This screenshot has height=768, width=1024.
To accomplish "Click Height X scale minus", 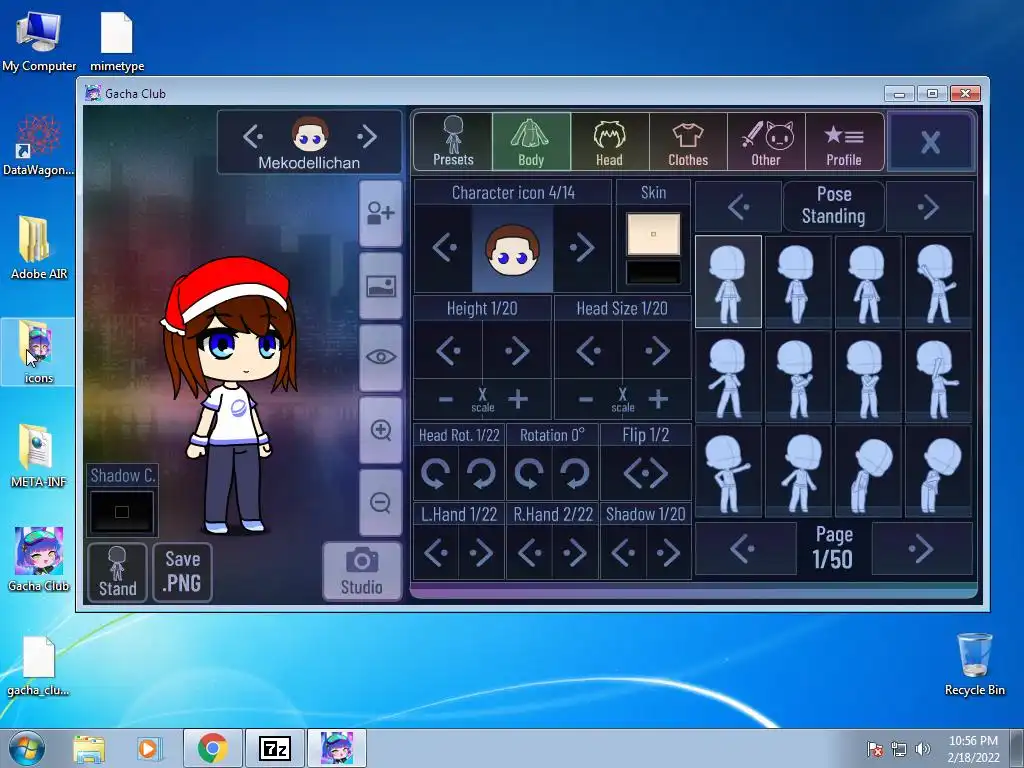I will pos(445,399).
